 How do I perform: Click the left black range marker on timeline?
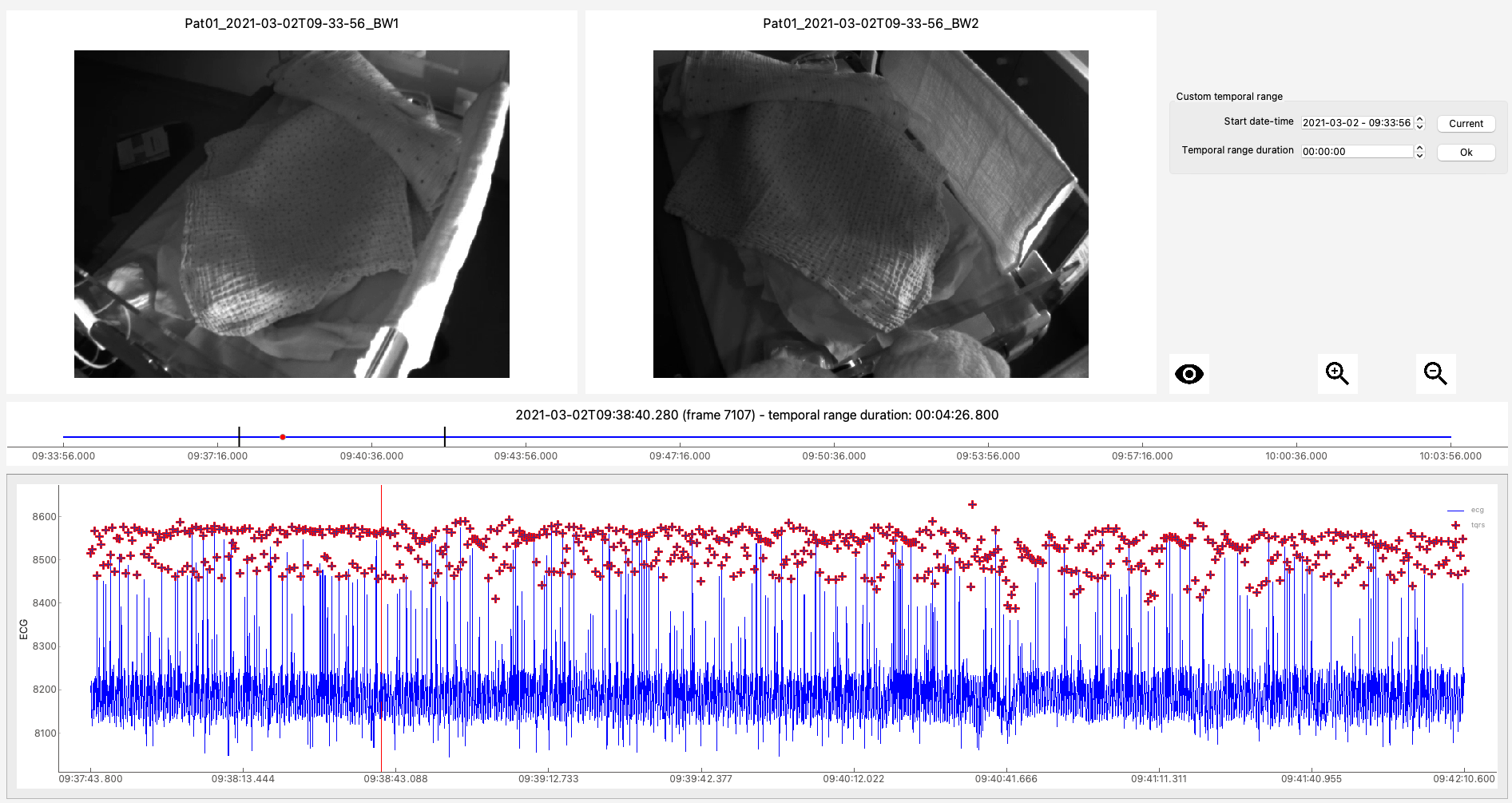[x=239, y=437]
